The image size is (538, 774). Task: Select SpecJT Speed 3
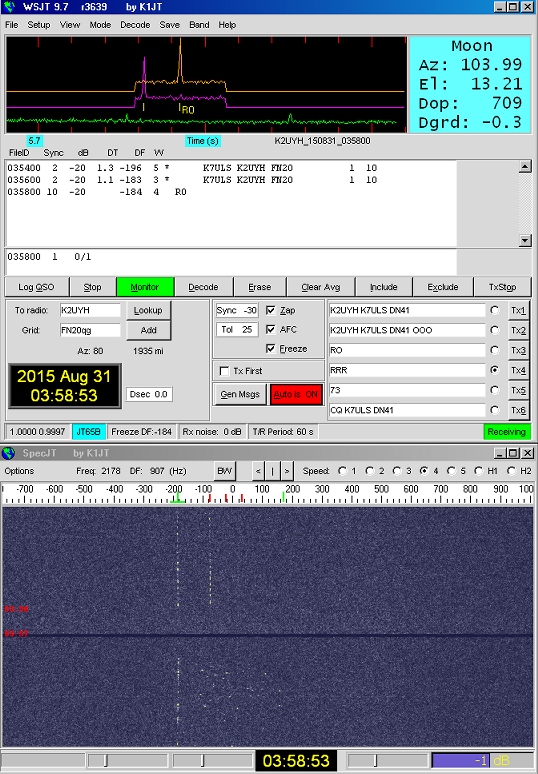click(x=396, y=471)
